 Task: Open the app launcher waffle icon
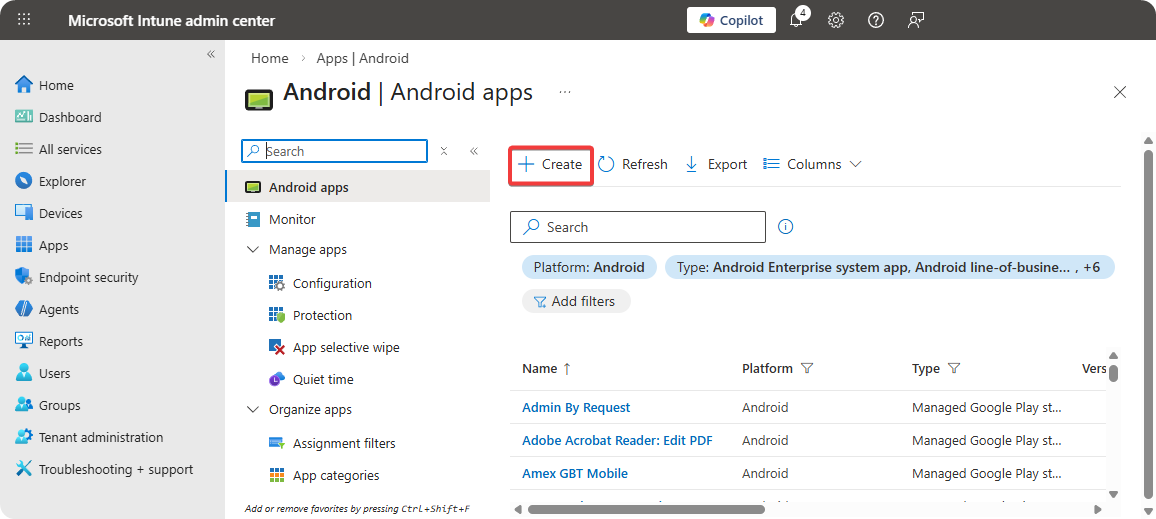(24, 20)
